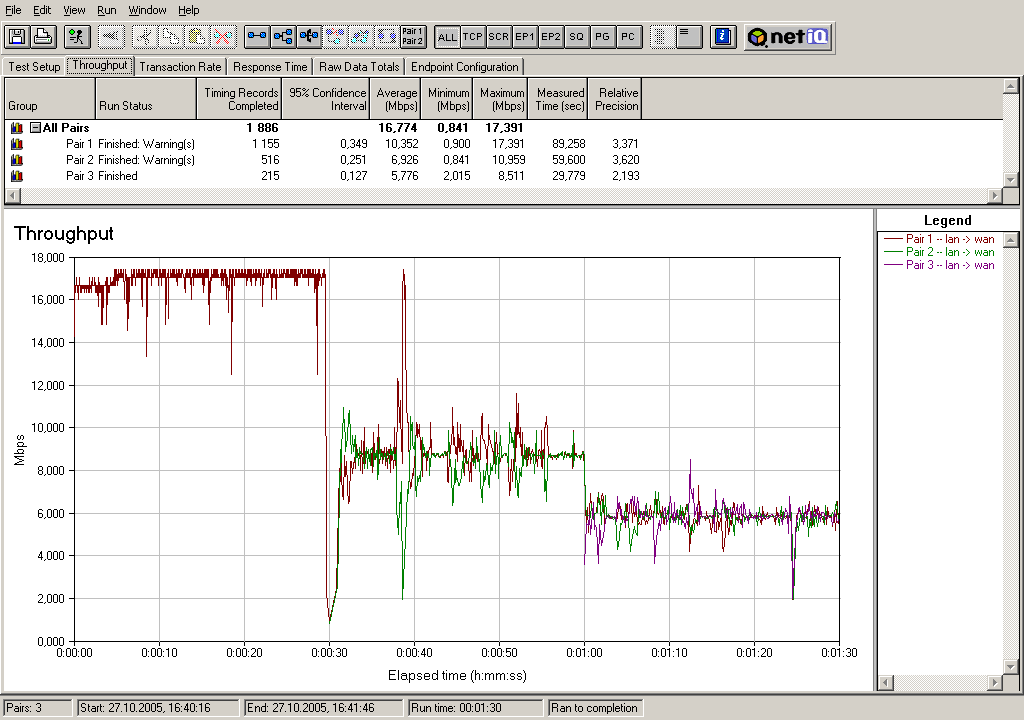Open the Run menu
The width and height of the screenshot is (1024, 720).
point(106,10)
